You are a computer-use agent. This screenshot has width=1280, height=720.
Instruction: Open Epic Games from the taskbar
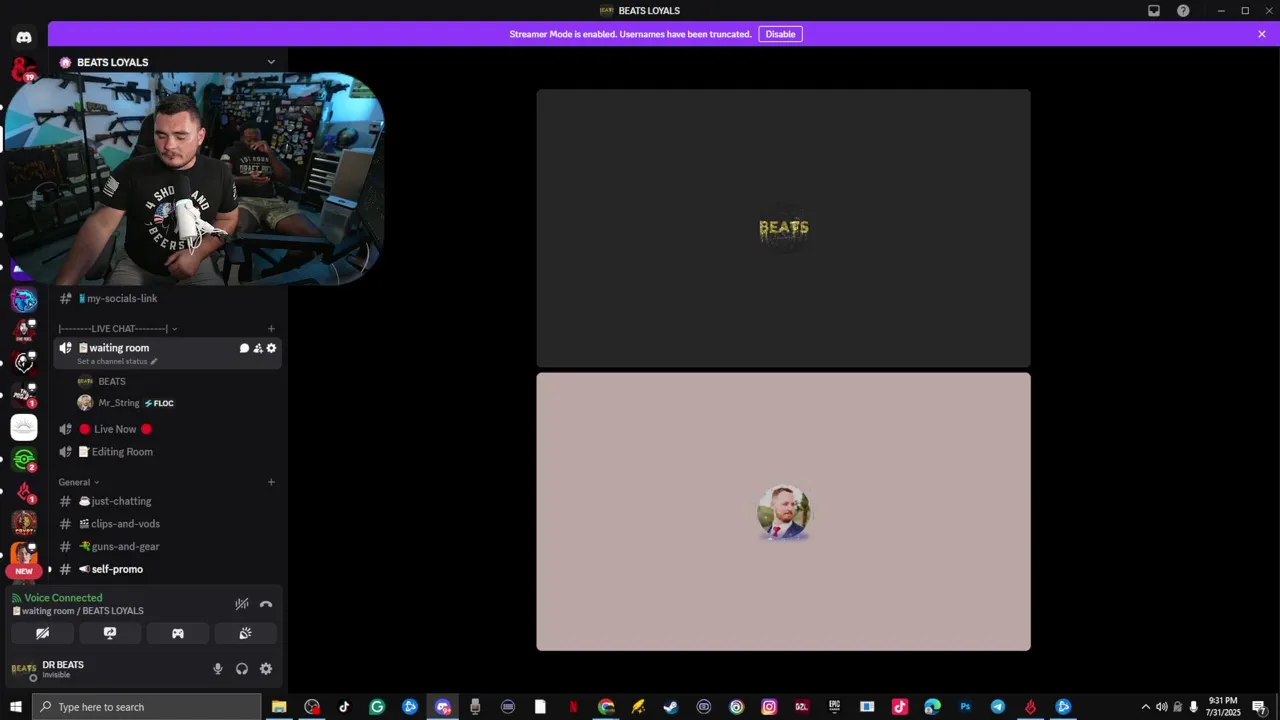[x=834, y=707]
